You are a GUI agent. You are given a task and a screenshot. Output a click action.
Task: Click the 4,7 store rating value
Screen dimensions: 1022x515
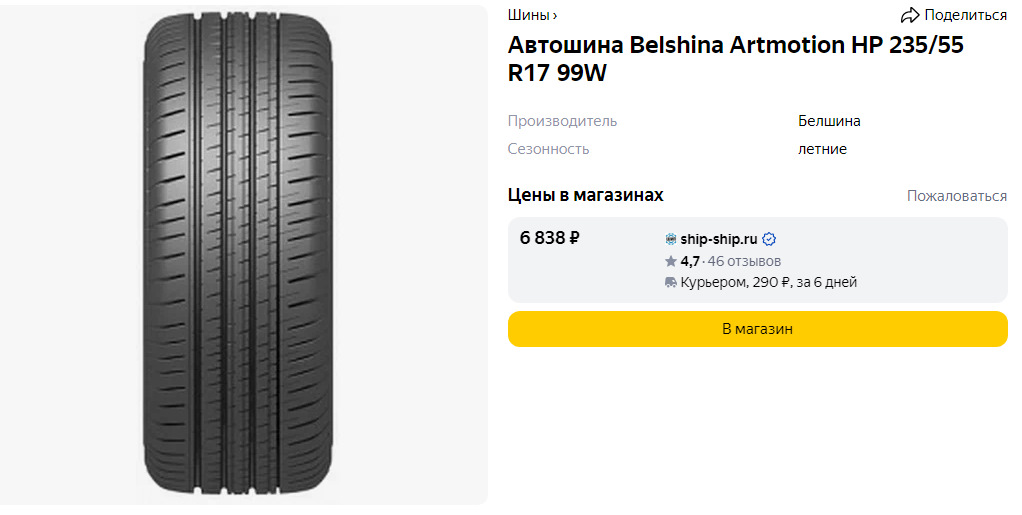tap(690, 261)
